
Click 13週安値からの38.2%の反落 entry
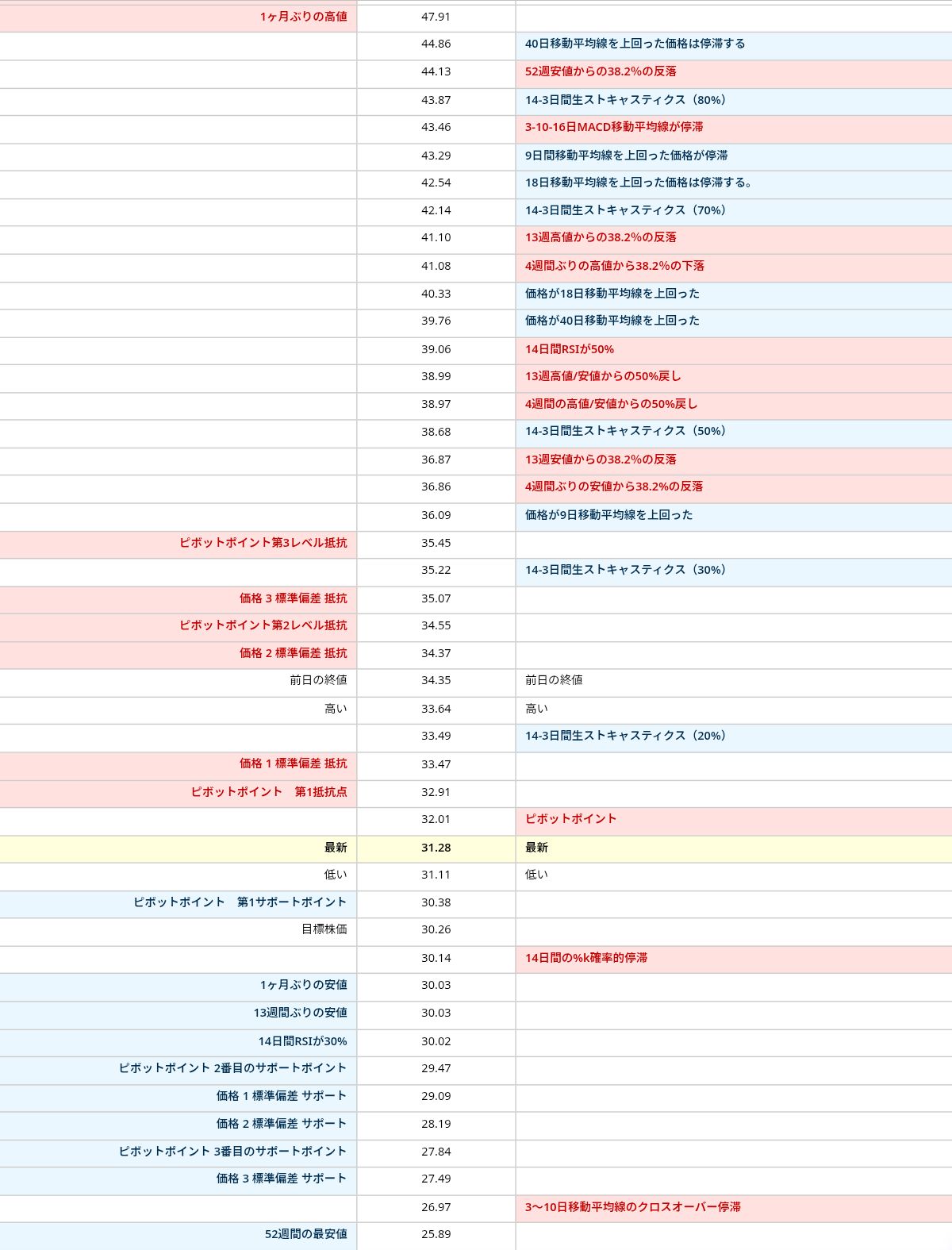tap(601, 460)
